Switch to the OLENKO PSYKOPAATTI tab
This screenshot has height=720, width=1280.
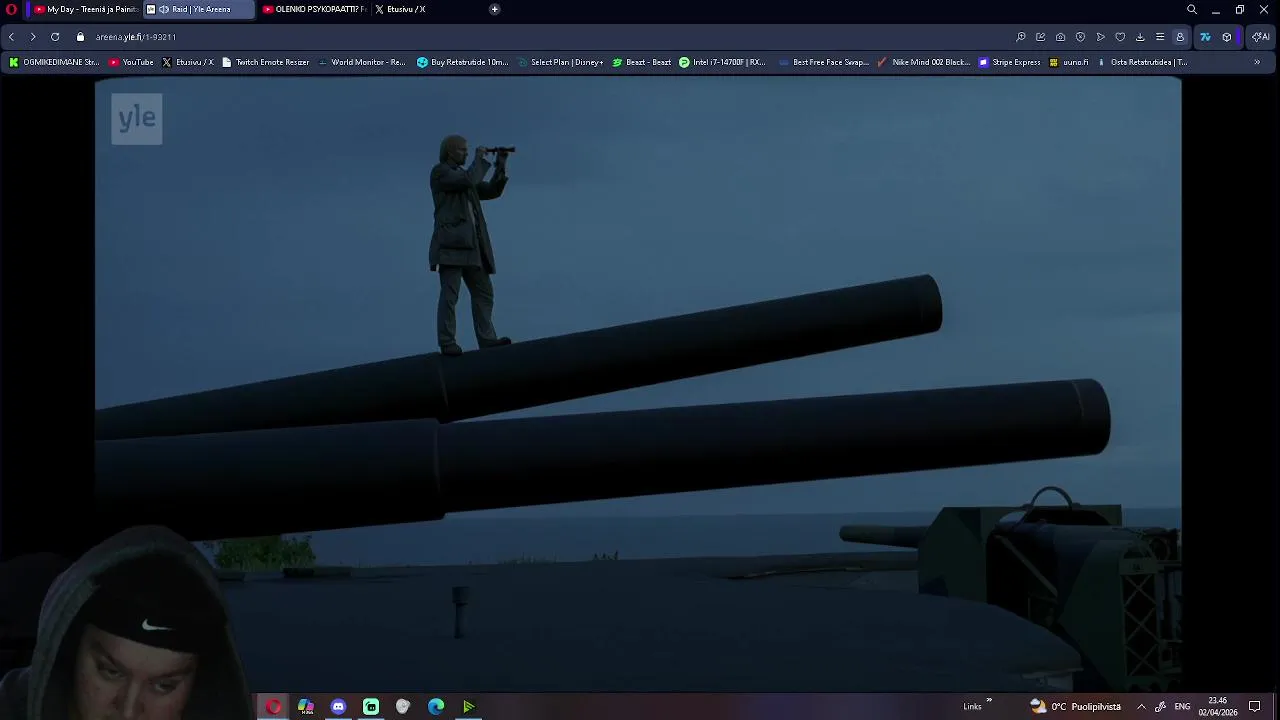click(314, 9)
